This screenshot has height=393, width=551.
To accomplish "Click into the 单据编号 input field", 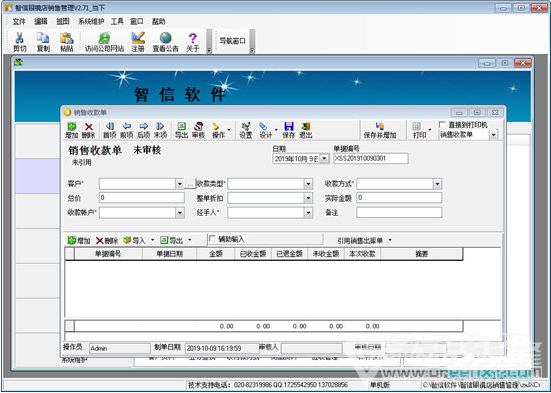I will (x=371, y=159).
